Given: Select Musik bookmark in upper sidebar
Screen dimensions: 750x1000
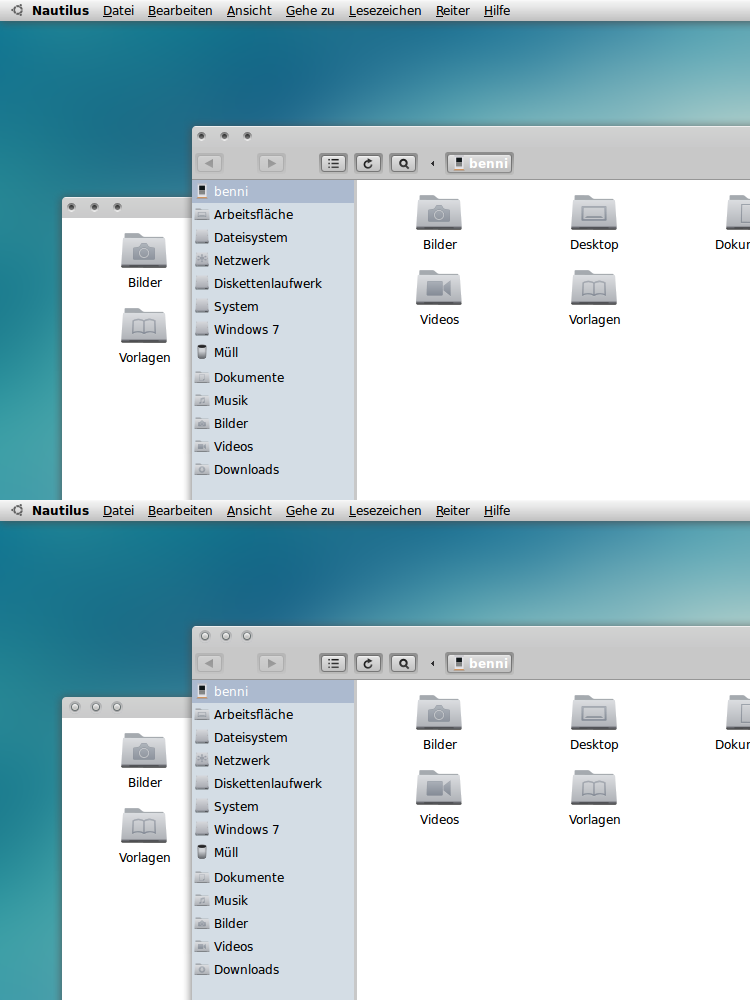Looking at the screenshot, I should pos(273,401).
